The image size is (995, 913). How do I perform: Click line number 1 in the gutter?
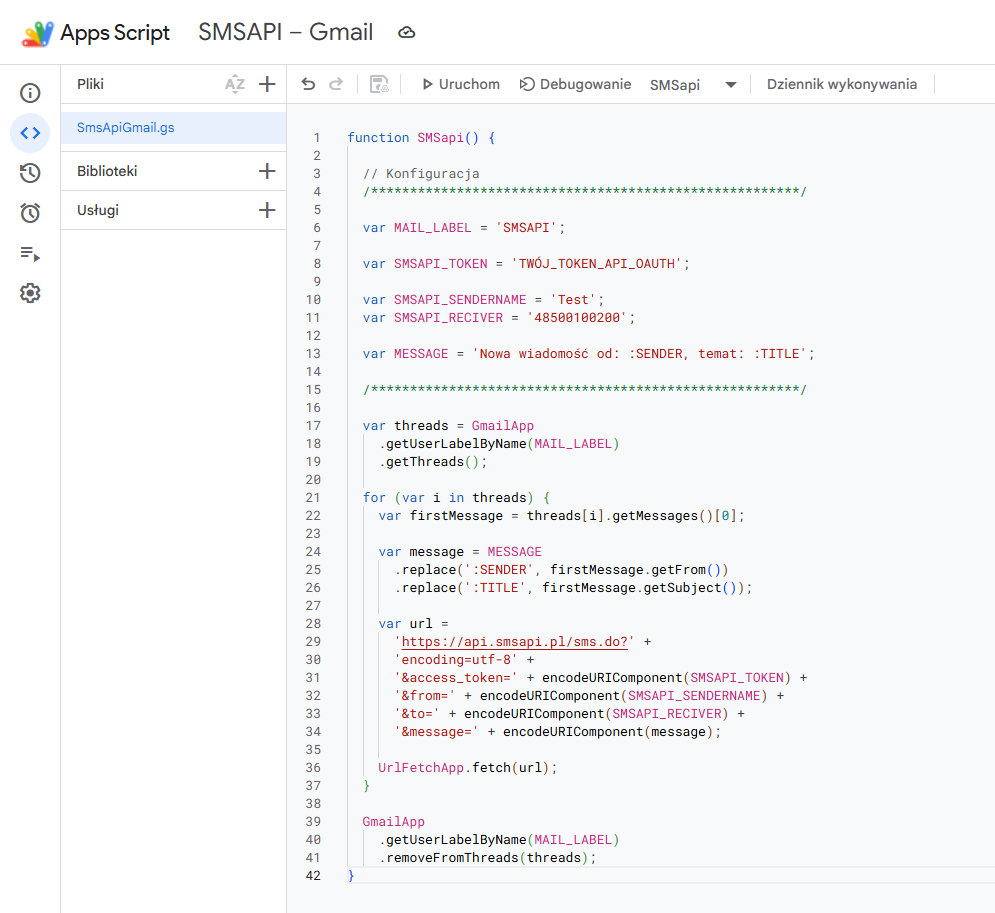coord(317,138)
